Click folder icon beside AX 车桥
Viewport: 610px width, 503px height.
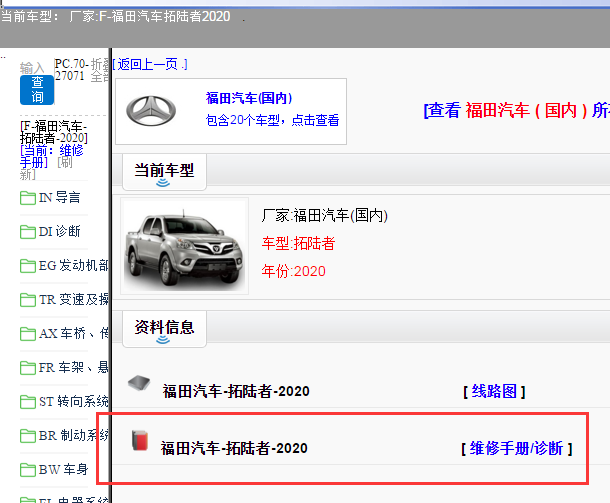[28, 334]
